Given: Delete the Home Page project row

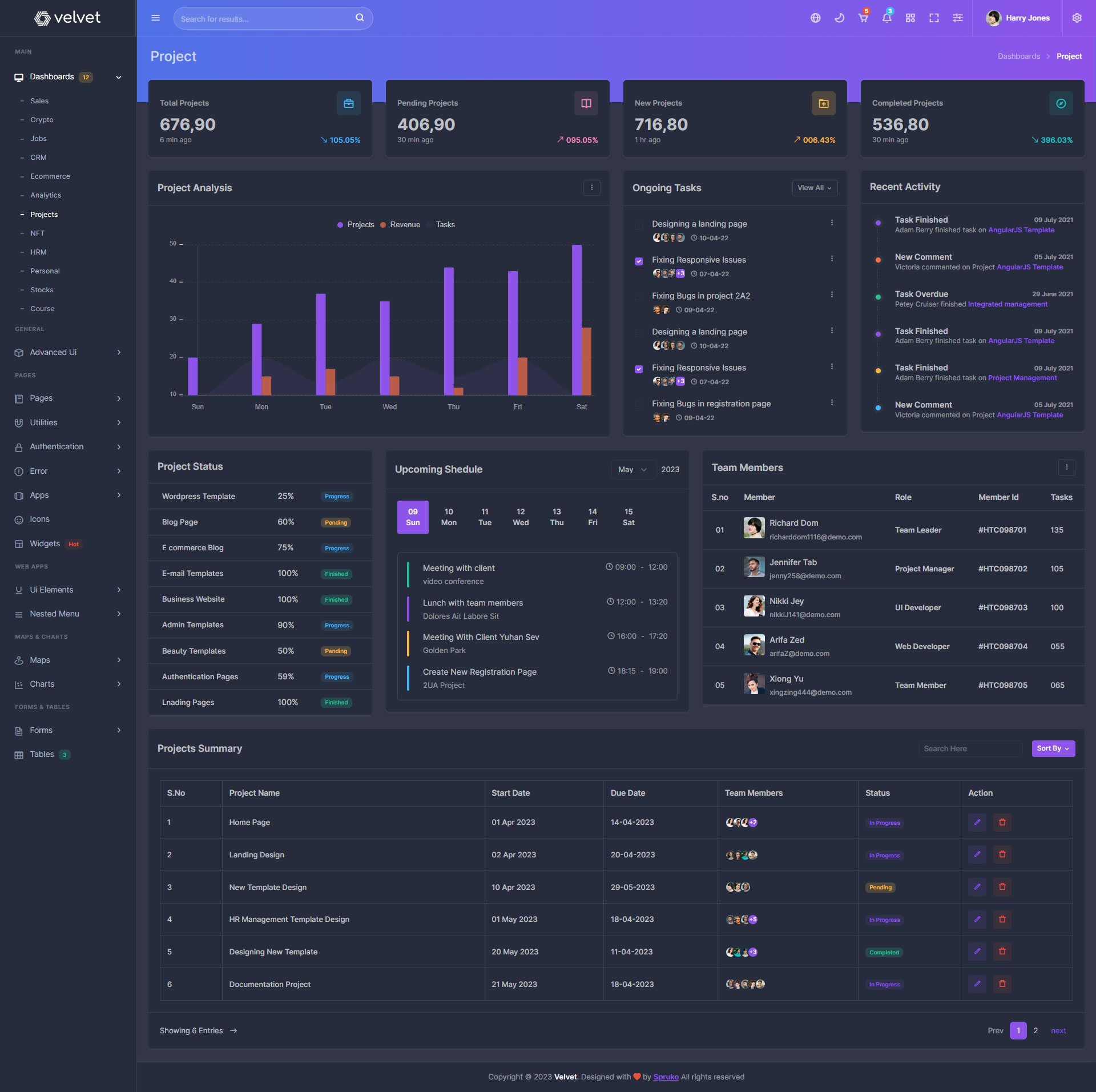Looking at the screenshot, I should [1002, 823].
